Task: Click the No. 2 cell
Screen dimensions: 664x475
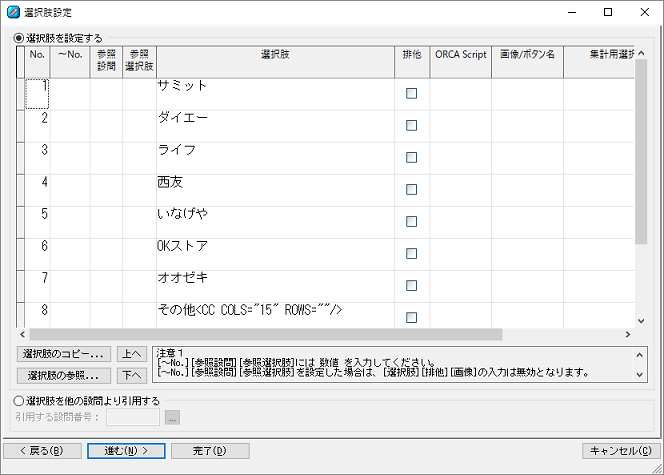Action: (37, 126)
